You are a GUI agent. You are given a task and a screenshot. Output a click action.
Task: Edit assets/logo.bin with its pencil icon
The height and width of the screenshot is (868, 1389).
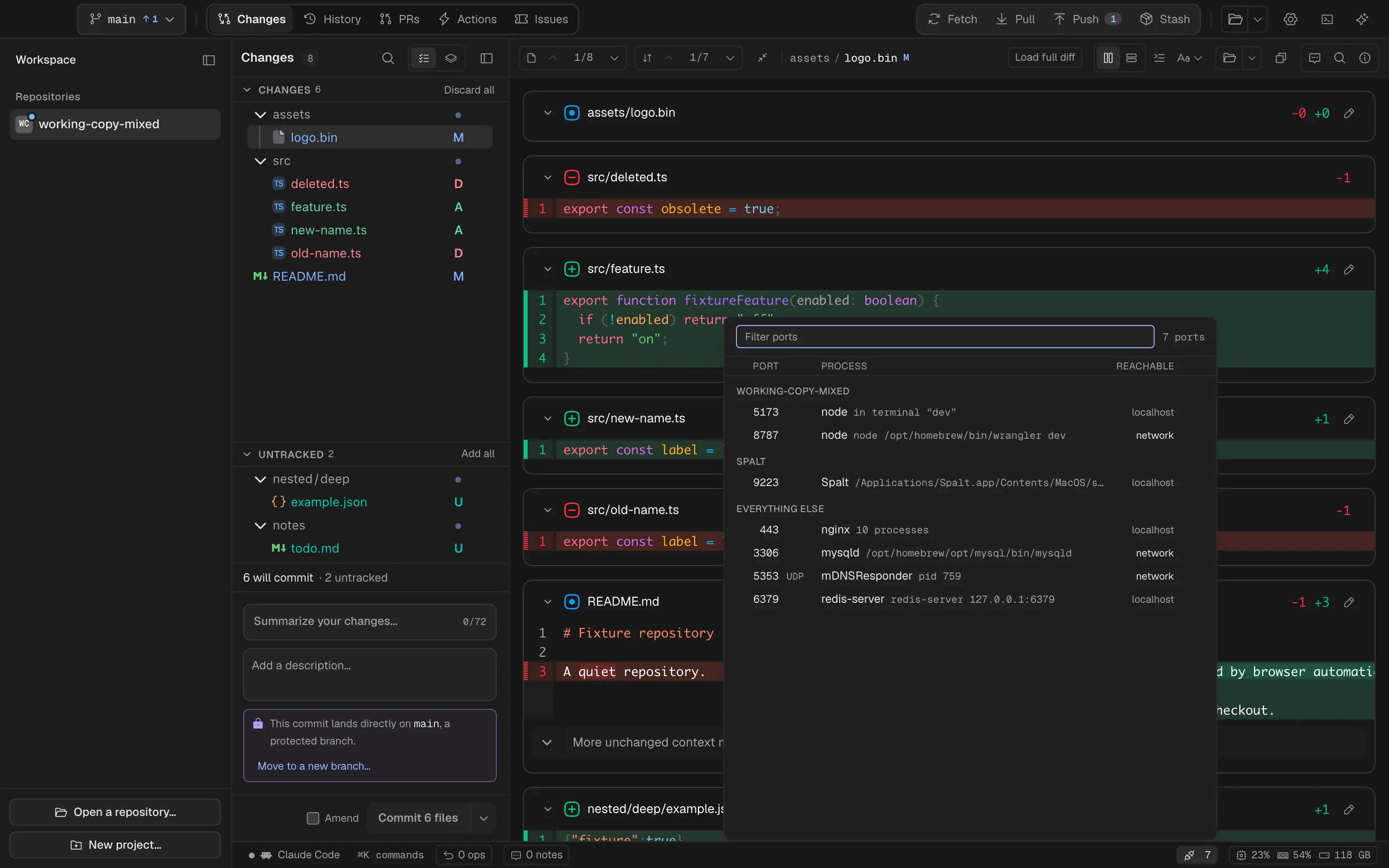point(1349,113)
